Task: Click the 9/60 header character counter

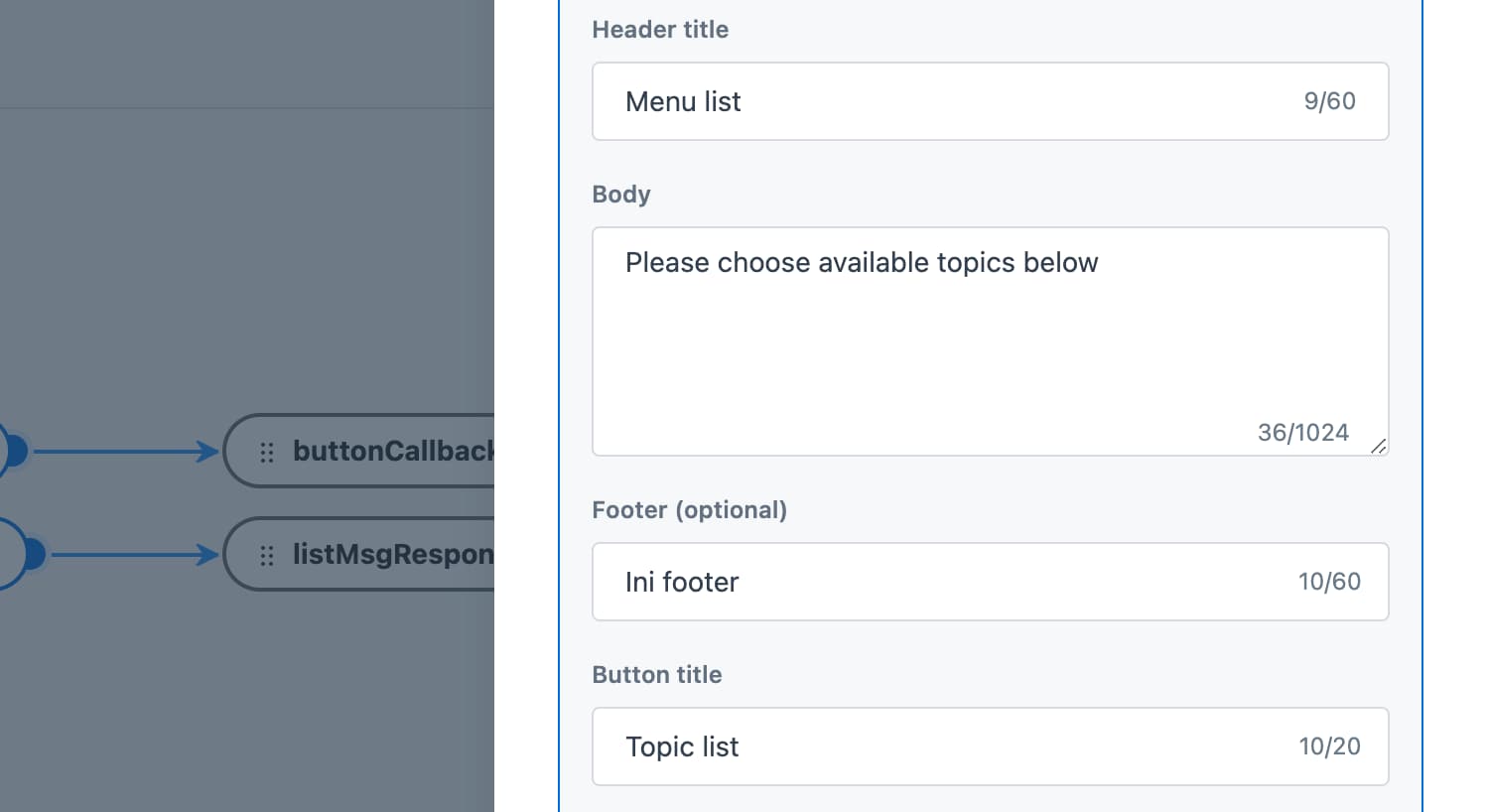Action: 1330,101
